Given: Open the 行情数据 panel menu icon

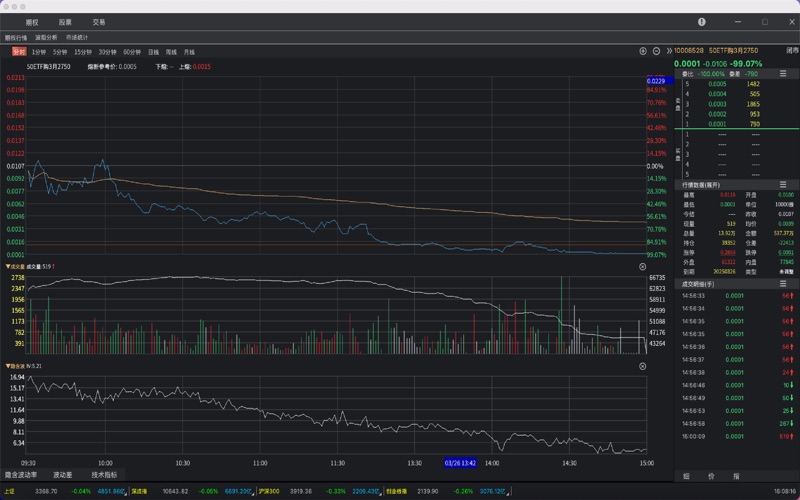Looking at the screenshot, I should (x=781, y=185).
